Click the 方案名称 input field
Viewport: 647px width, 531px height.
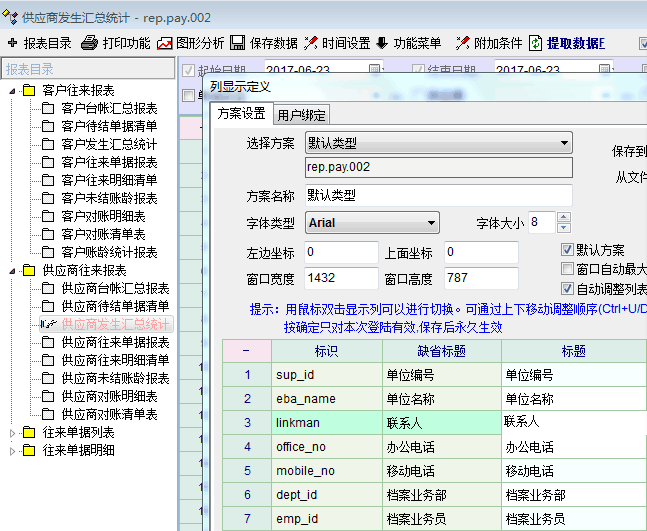click(x=438, y=195)
